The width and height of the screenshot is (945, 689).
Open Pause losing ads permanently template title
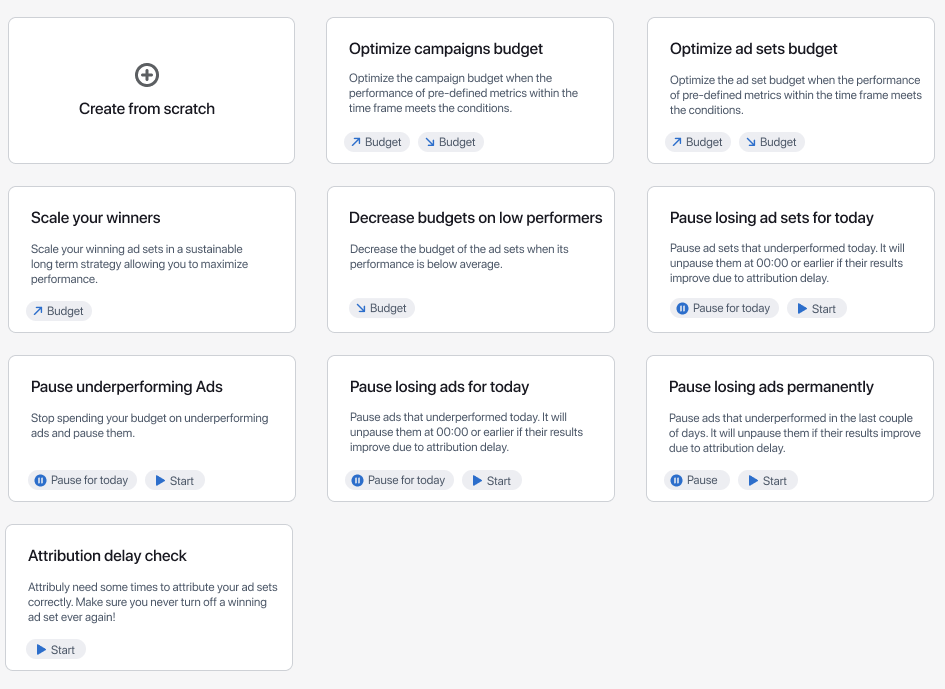coord(771,387)
